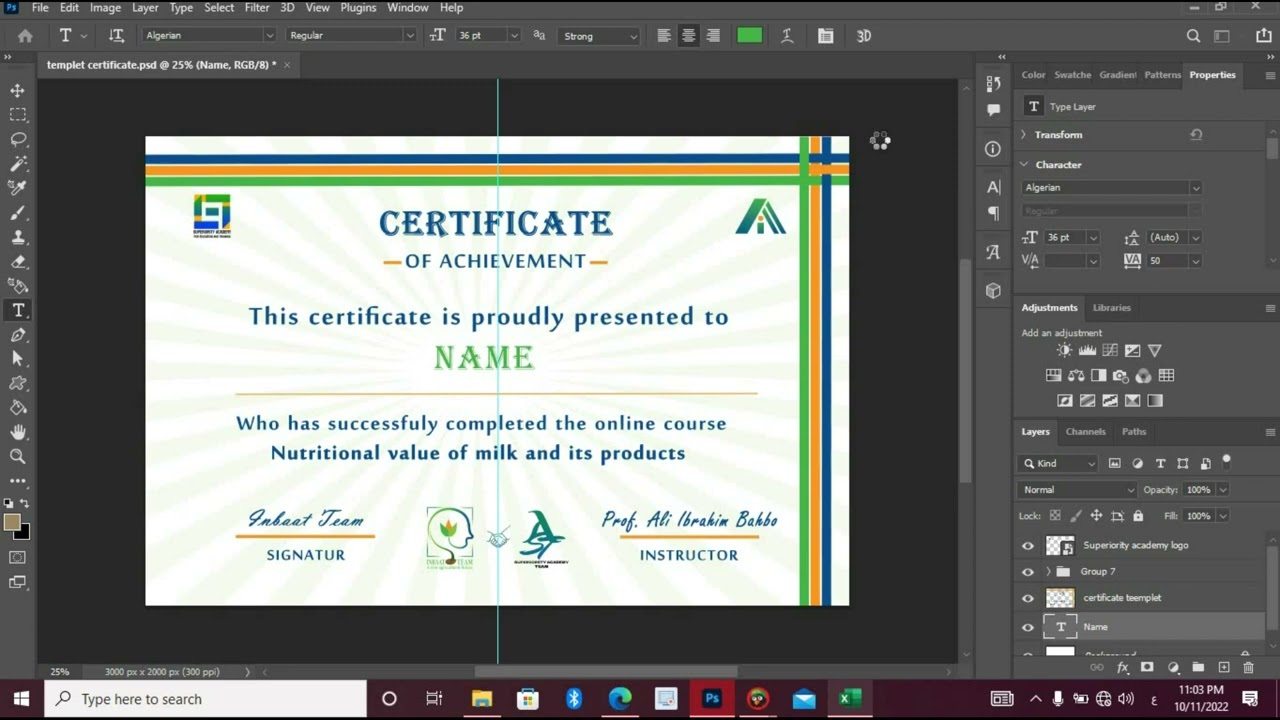Click the Windows taskbar search box
The height and width of the screenshot is (720, 1280).
[x=206, y=699]
